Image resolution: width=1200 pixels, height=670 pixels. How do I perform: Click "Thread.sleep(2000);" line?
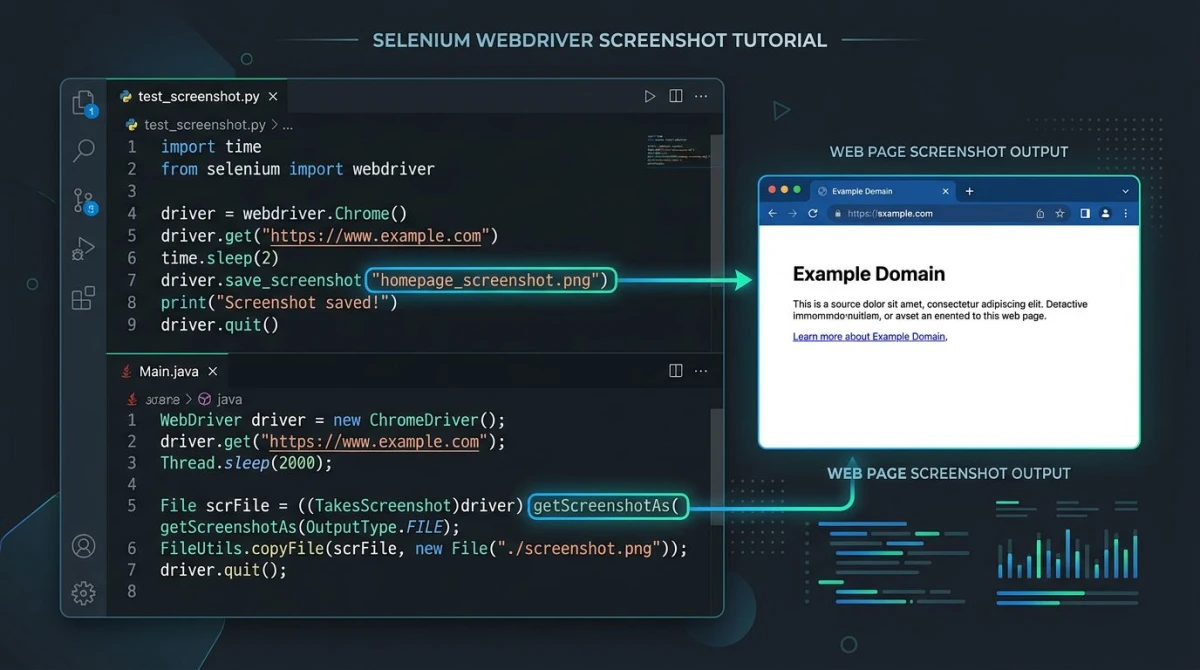pyautogui.click(x=246, y=463)
